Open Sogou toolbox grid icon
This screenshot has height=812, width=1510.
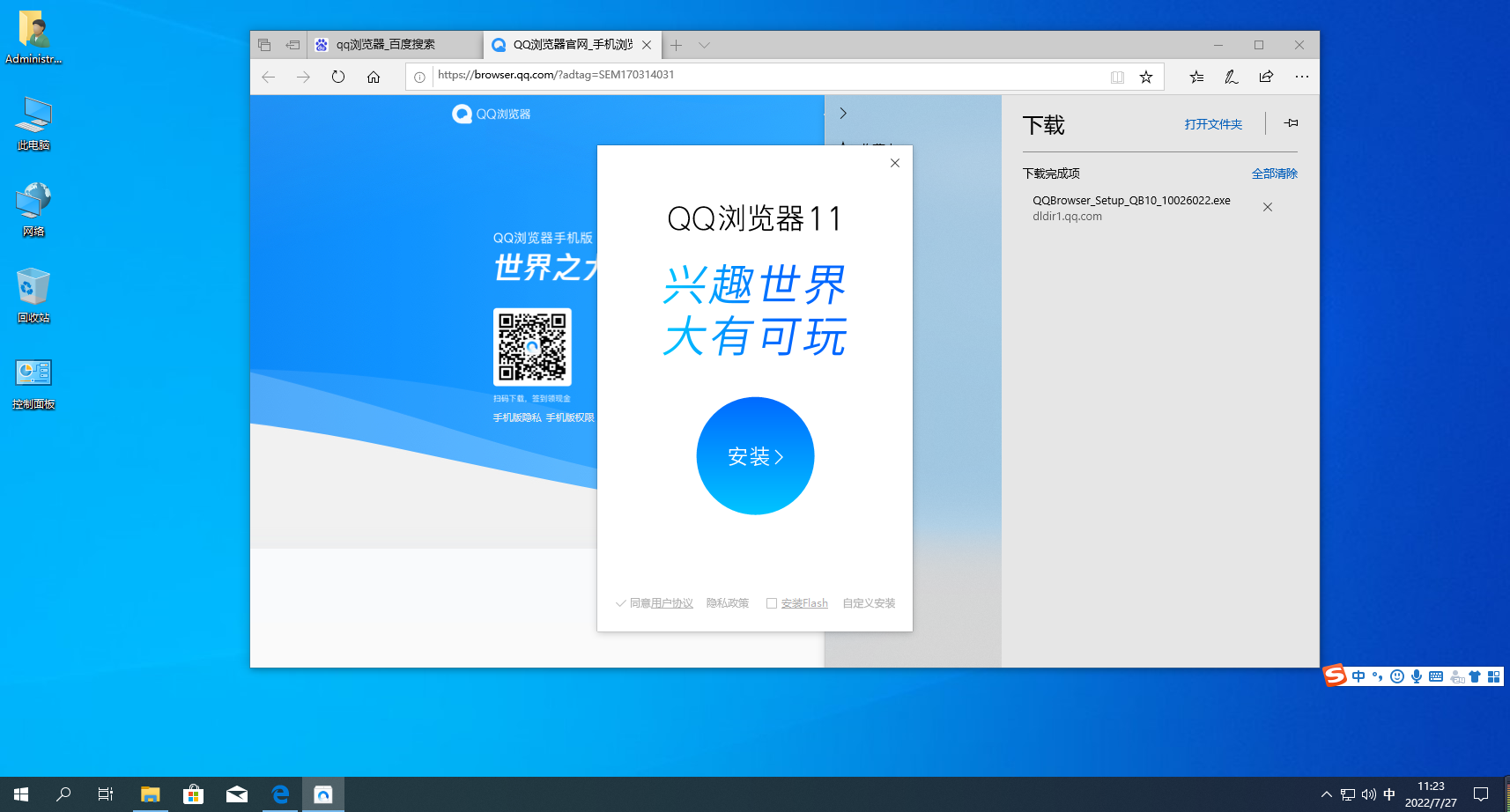click(x=1493, y=676)
